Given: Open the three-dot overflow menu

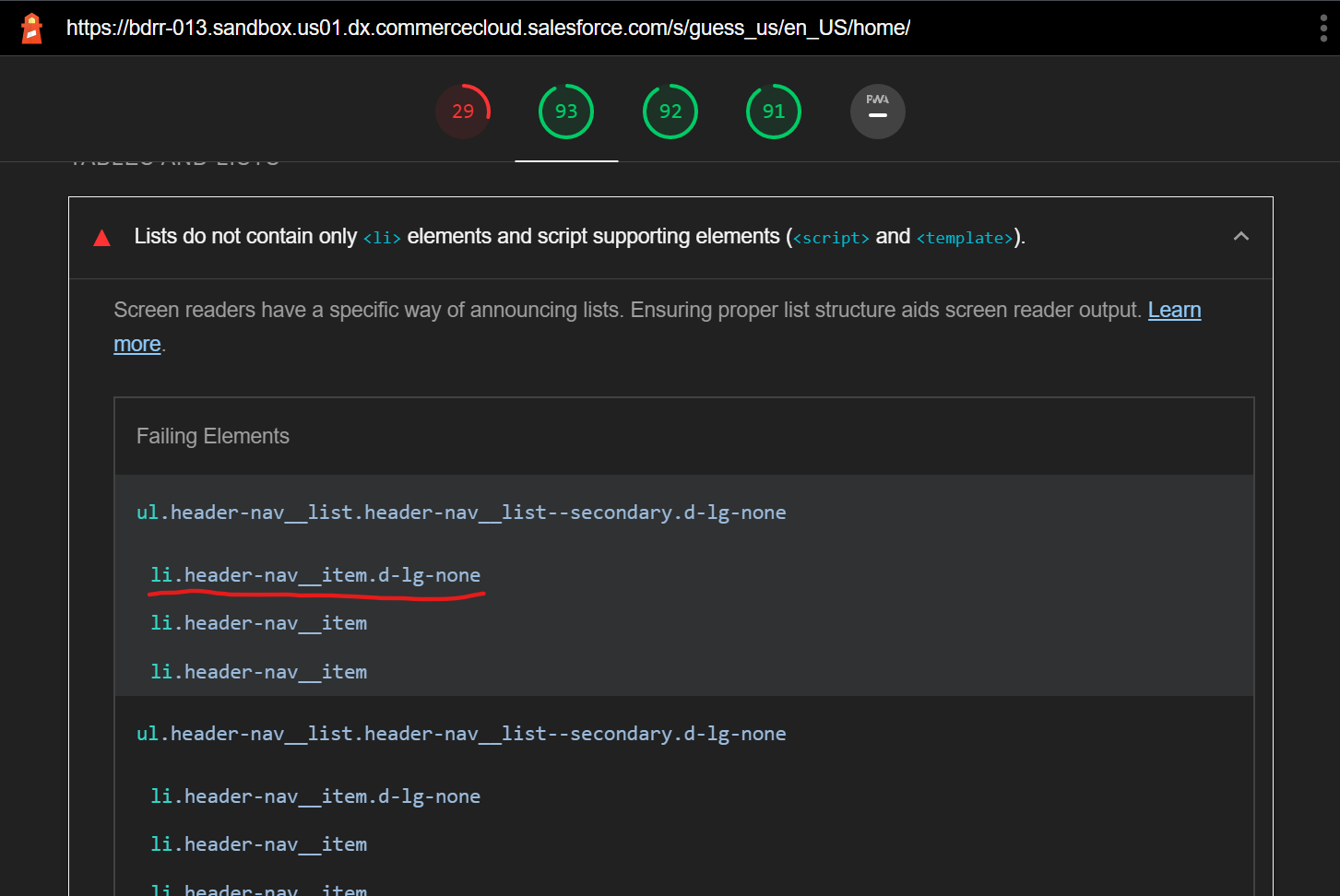Looking at the screenshot, I should 1322,28.
